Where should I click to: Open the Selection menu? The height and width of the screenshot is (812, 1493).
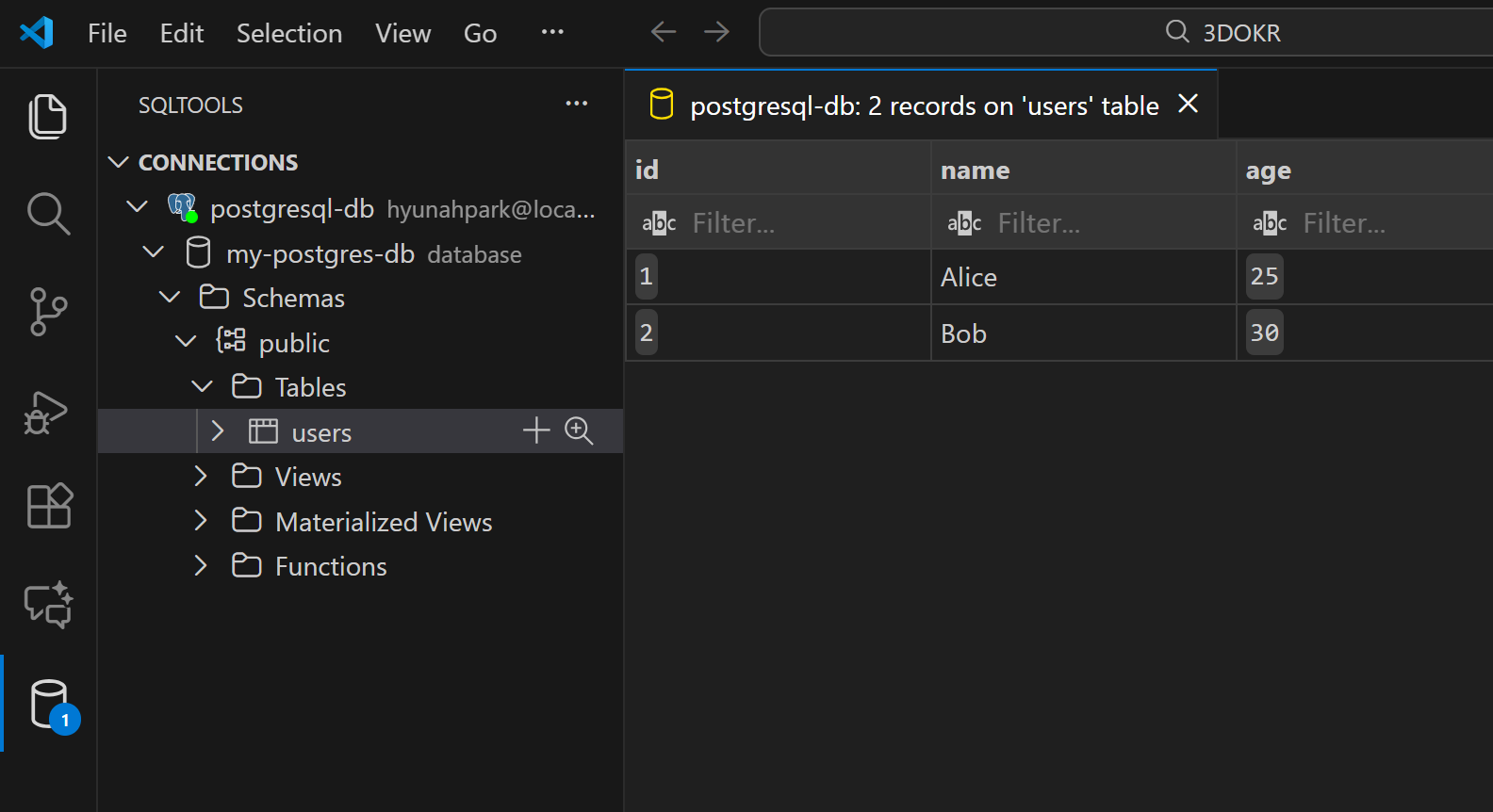point(288,33)
